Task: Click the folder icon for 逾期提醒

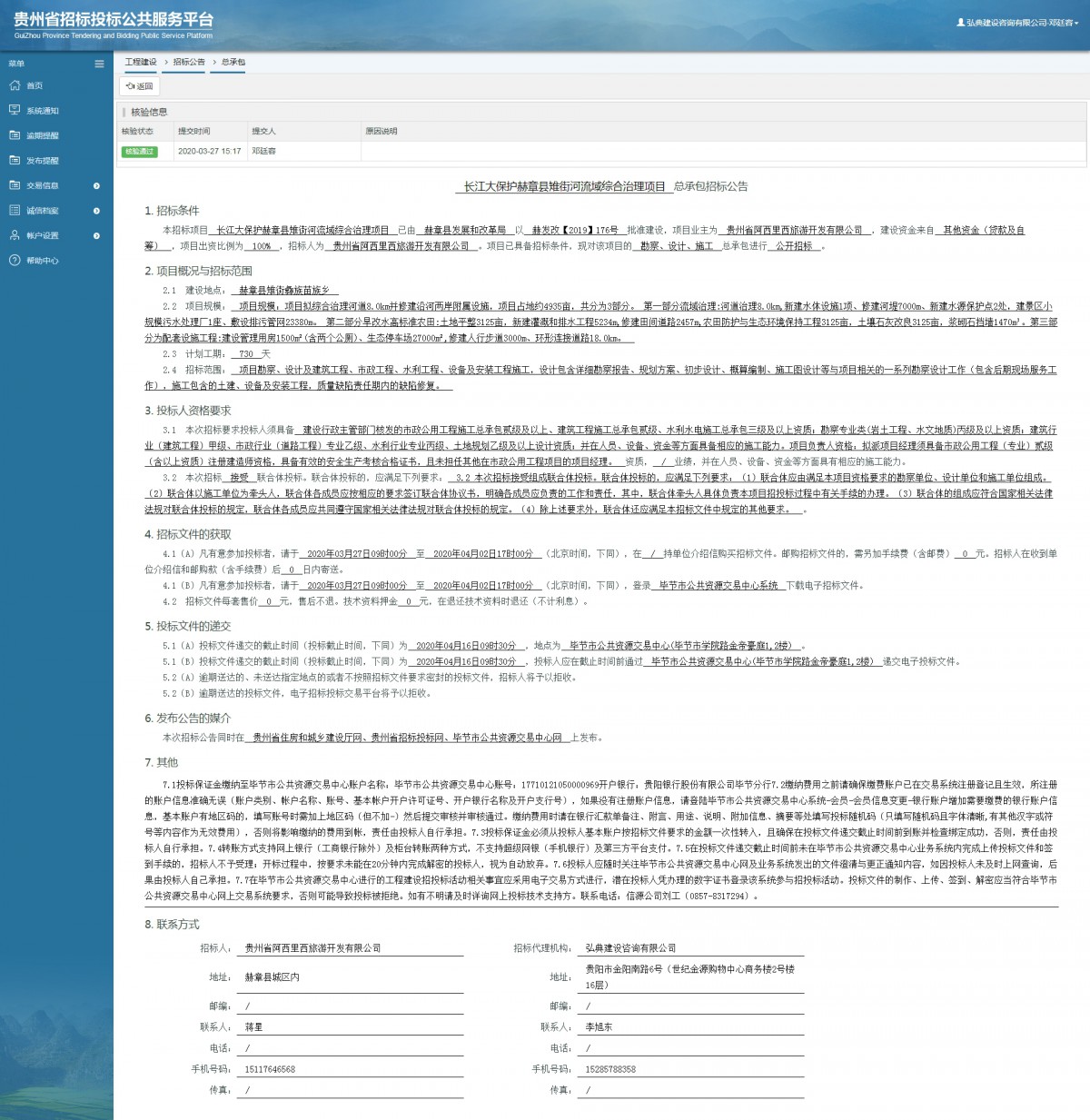Action: 15,135
